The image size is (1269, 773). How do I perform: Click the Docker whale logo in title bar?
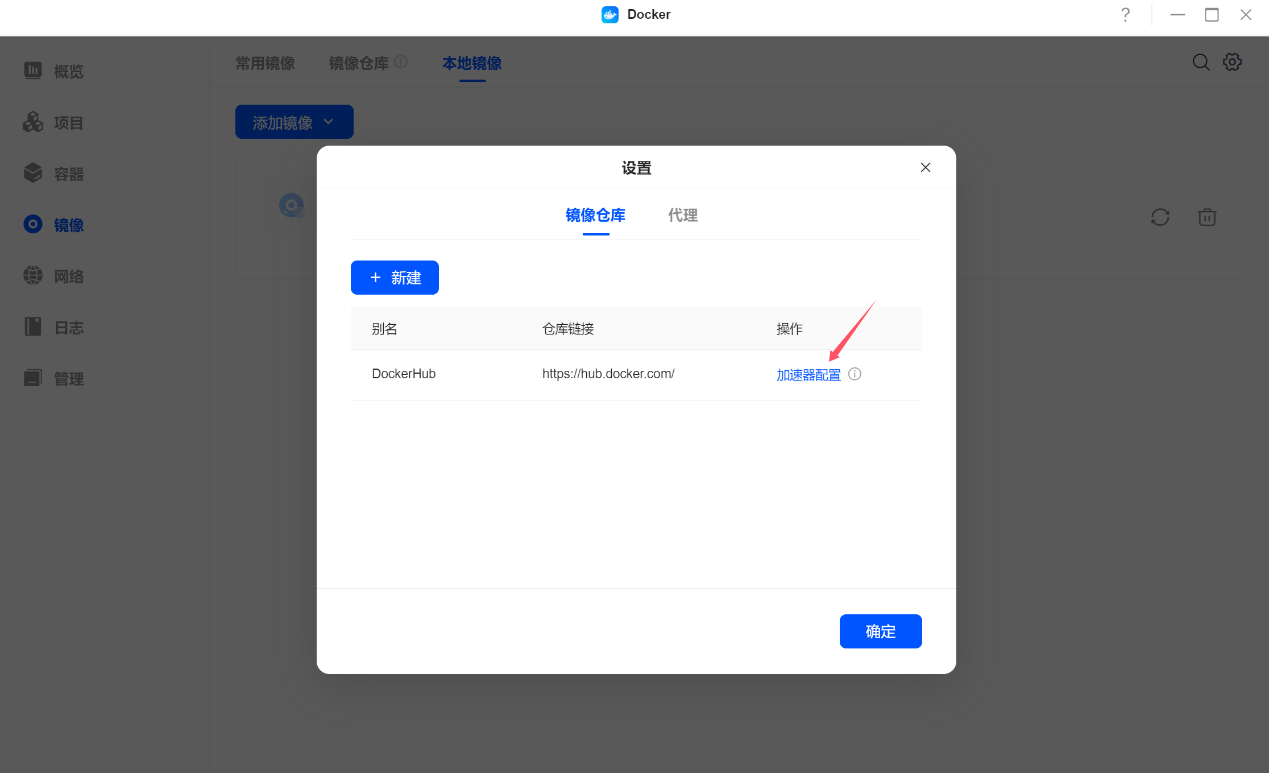tap(610, 15)
